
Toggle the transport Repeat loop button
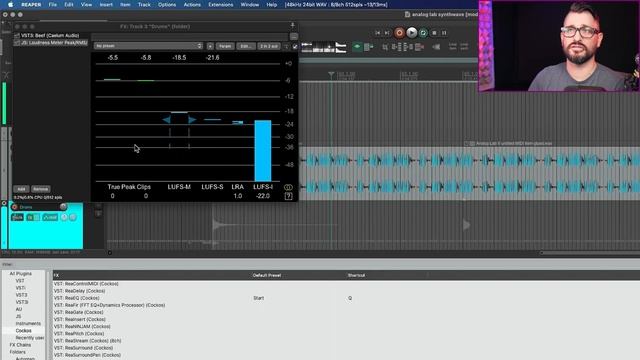(423, 33)
